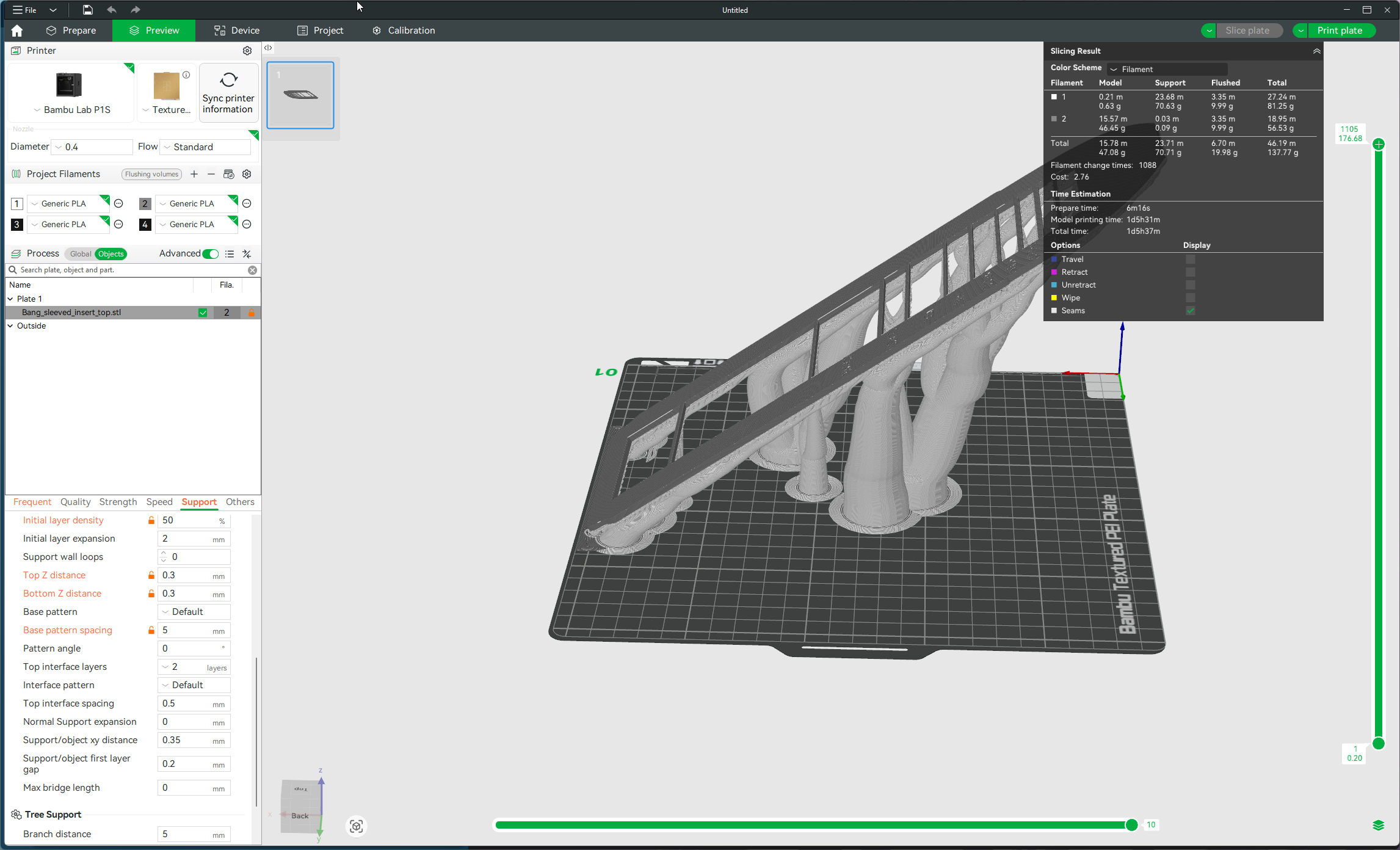Screen dimensions: 1400x850
Task: Click the home icon
Action: pos(17,31)
